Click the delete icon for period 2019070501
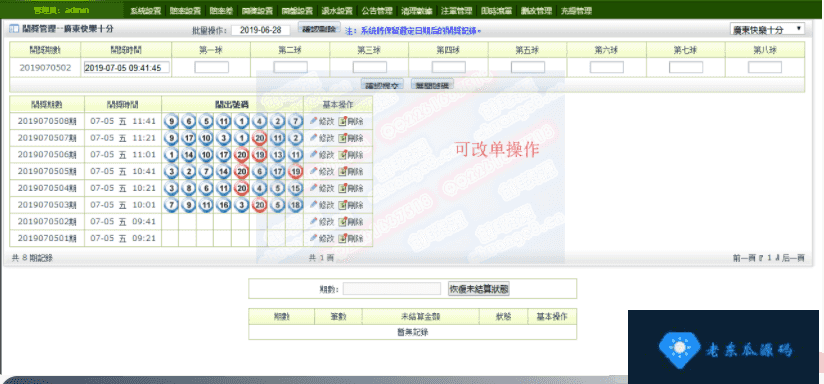The image size is (824, 384). (x=342, y=238)
